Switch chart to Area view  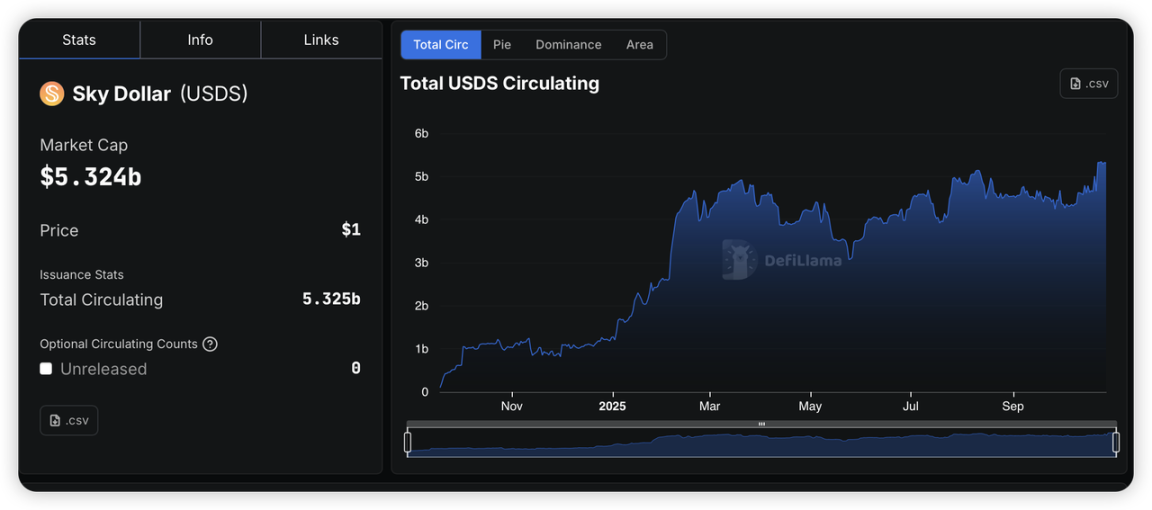(639, 45)
